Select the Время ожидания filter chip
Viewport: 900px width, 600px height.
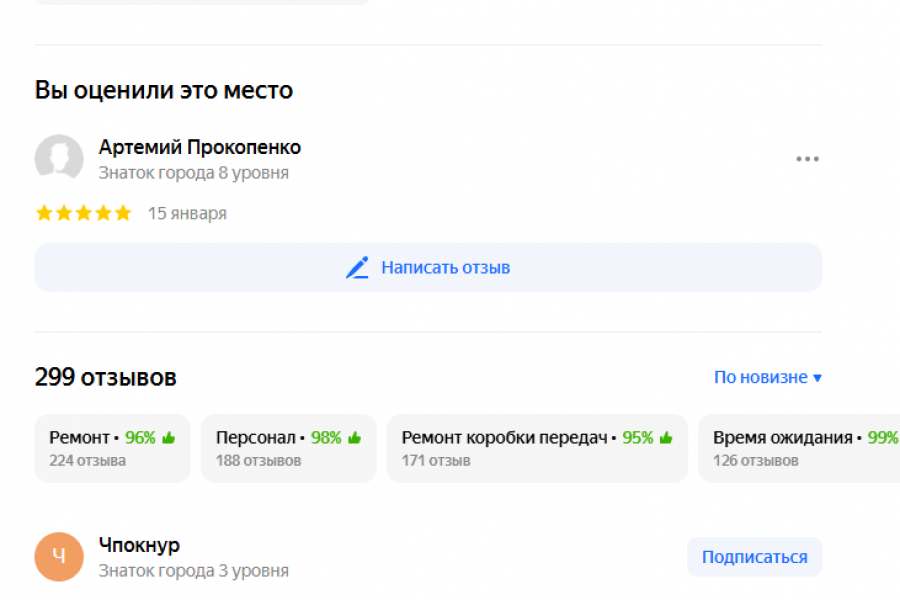click(798, 448)
